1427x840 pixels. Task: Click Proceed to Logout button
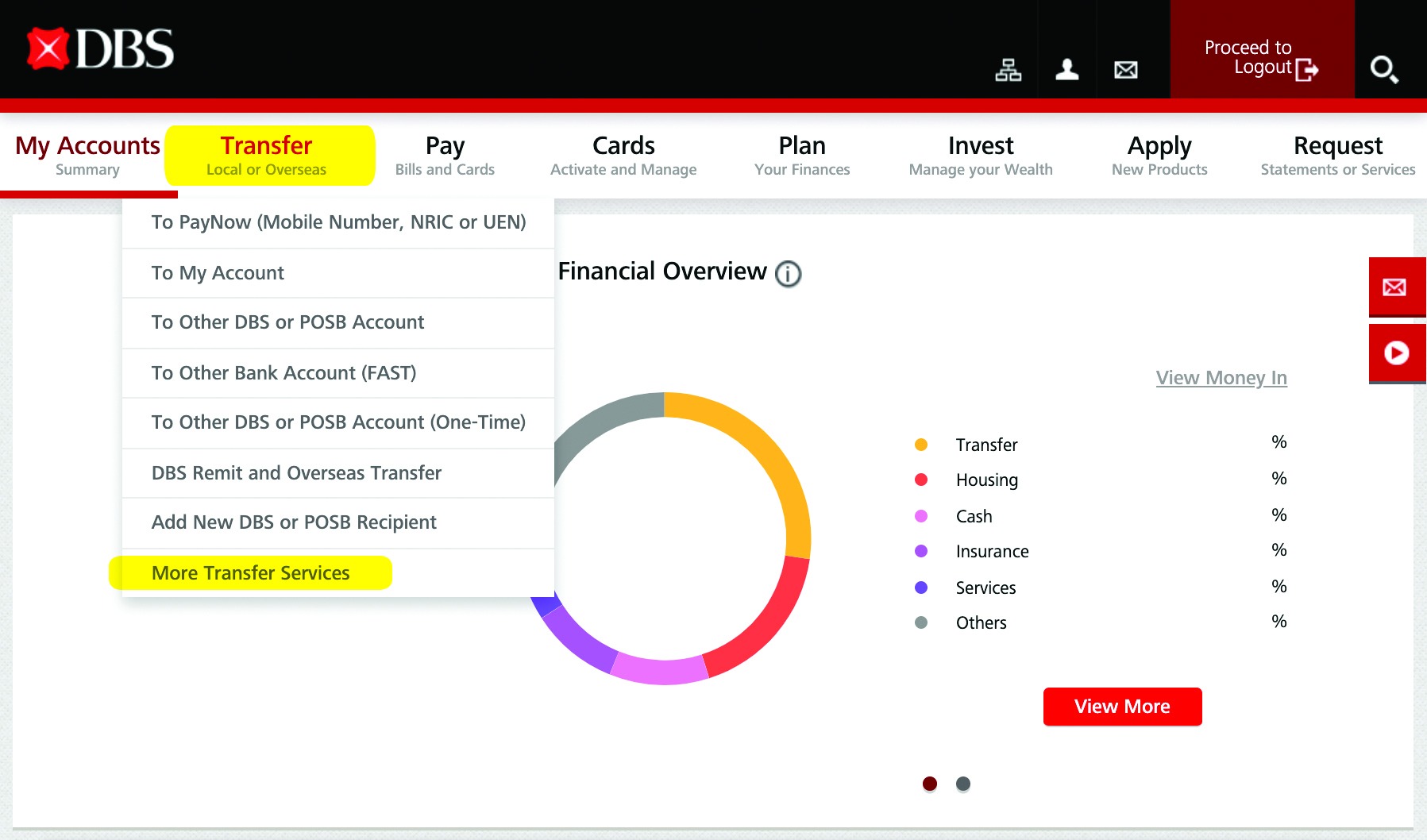[x=1261, y=57]
